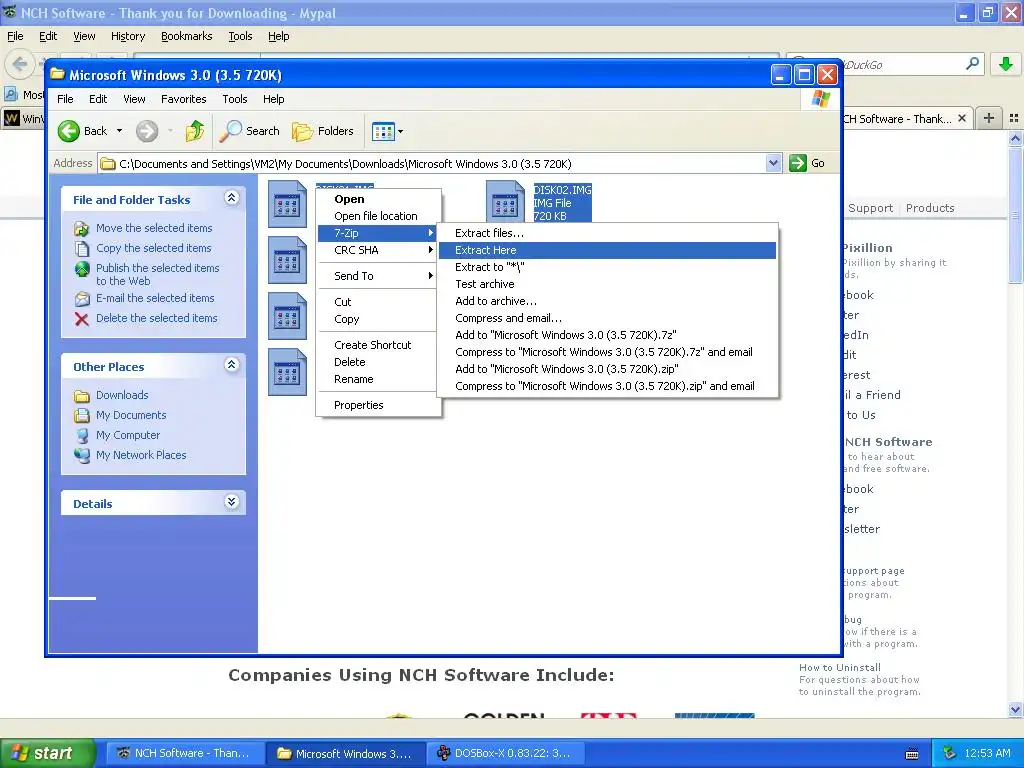1024x768 pixels.
Task: Open the Mypal History menu
Action: coord(128,37)
